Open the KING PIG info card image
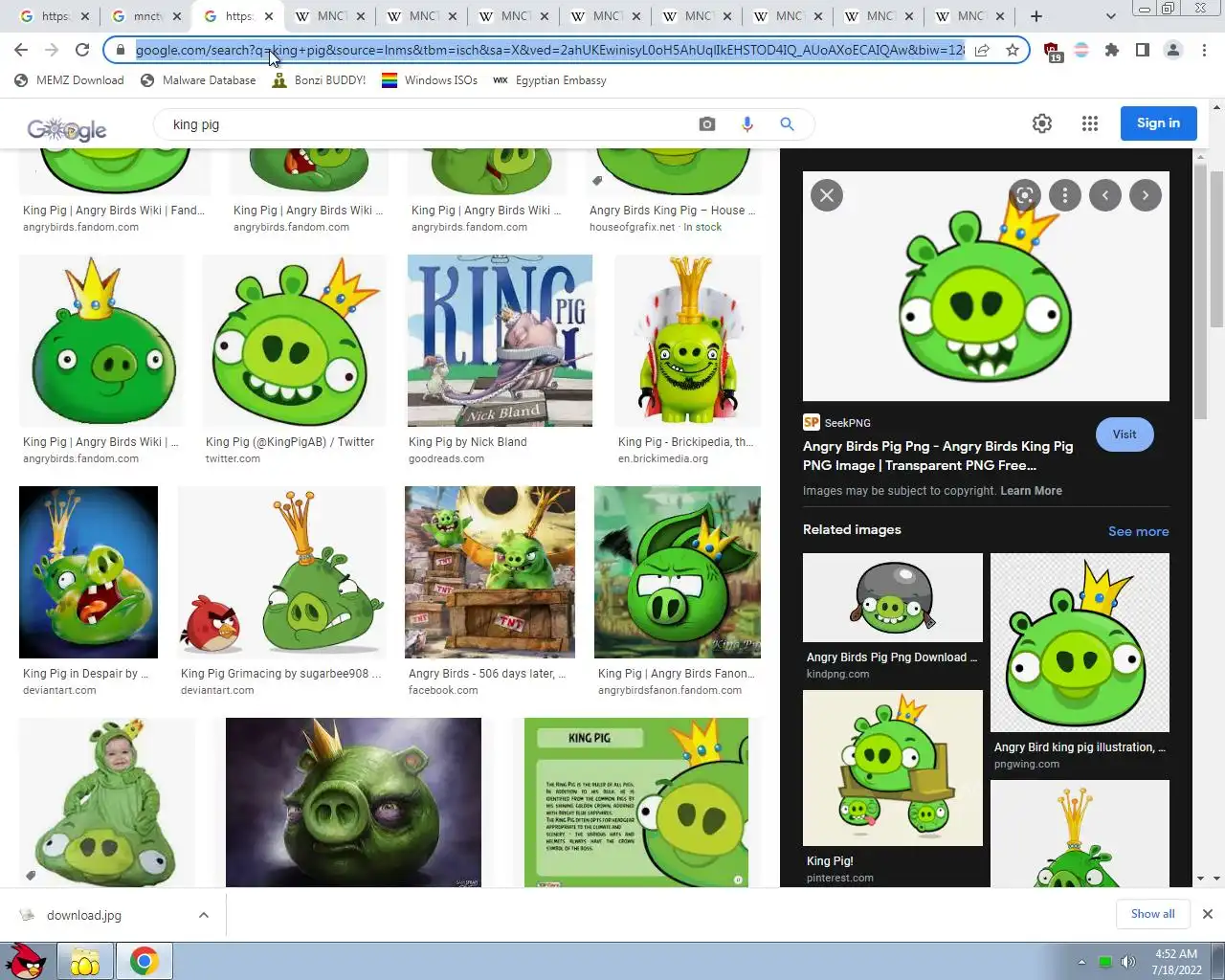 coord(636,802)
